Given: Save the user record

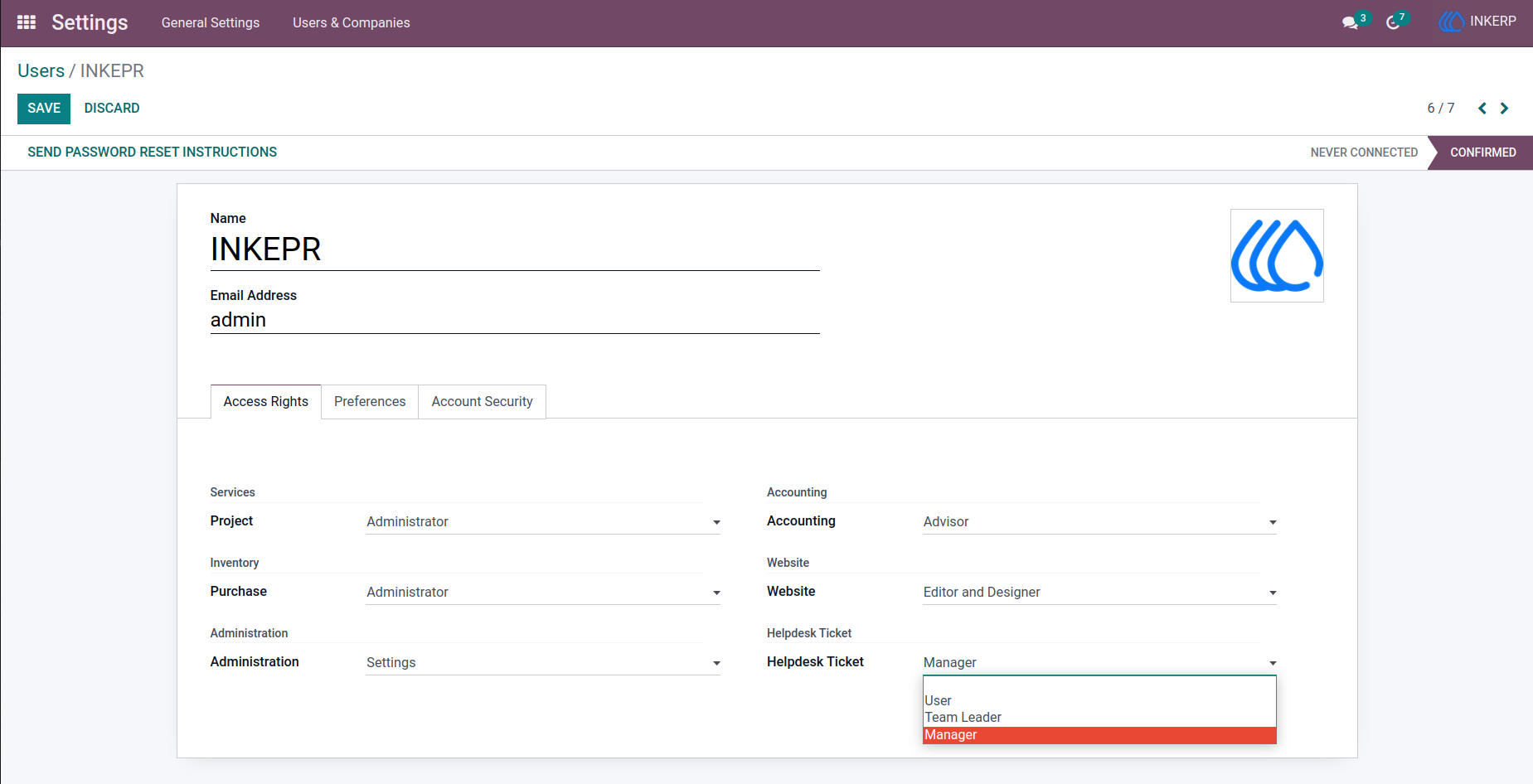Looking at the screenshot, I should point(44,109).
